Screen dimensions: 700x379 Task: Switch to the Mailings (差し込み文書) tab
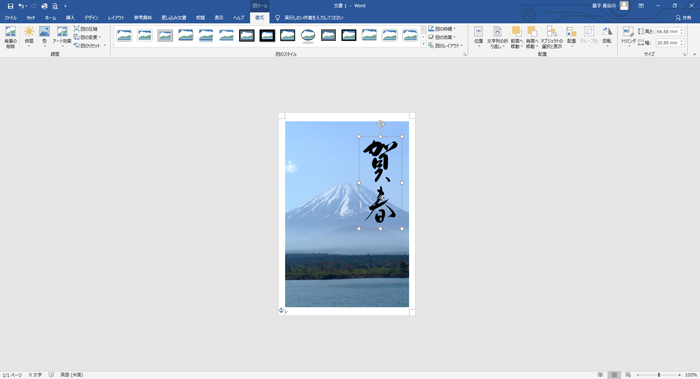point(174,18)
